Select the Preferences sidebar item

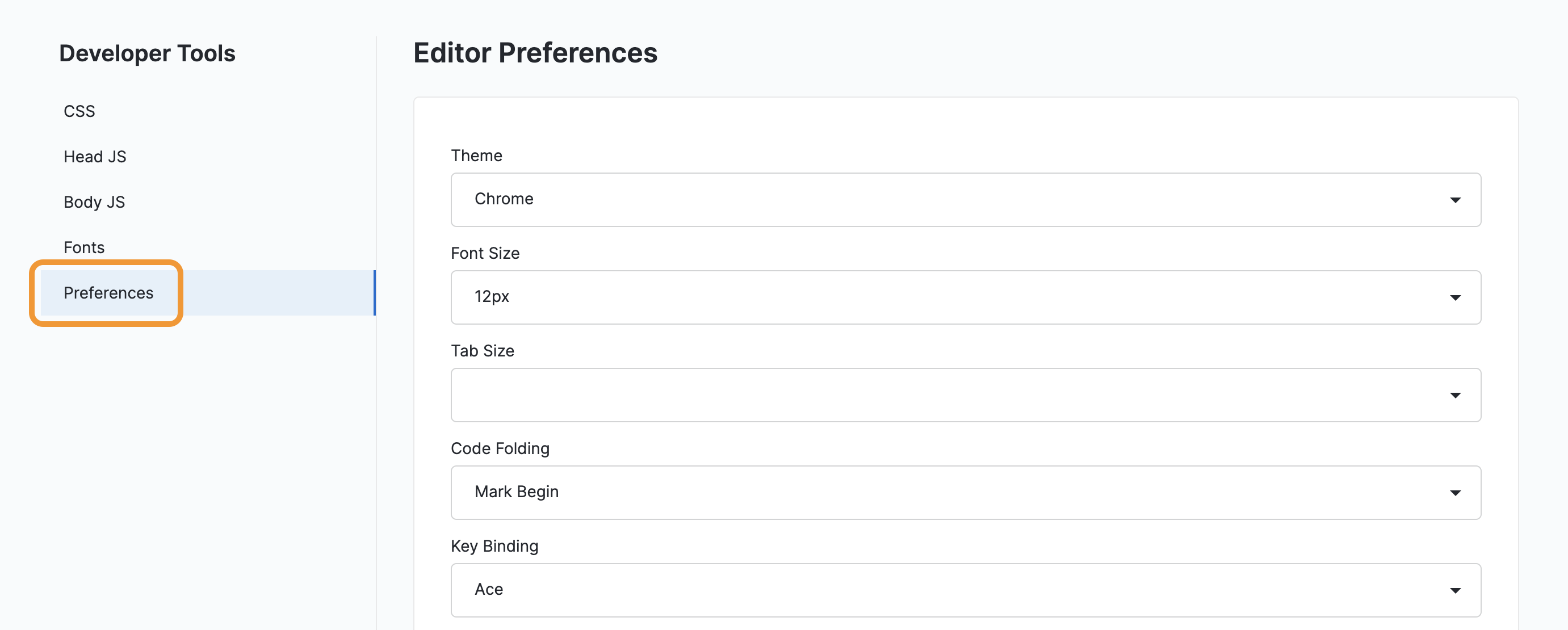(x=108, y=293)
